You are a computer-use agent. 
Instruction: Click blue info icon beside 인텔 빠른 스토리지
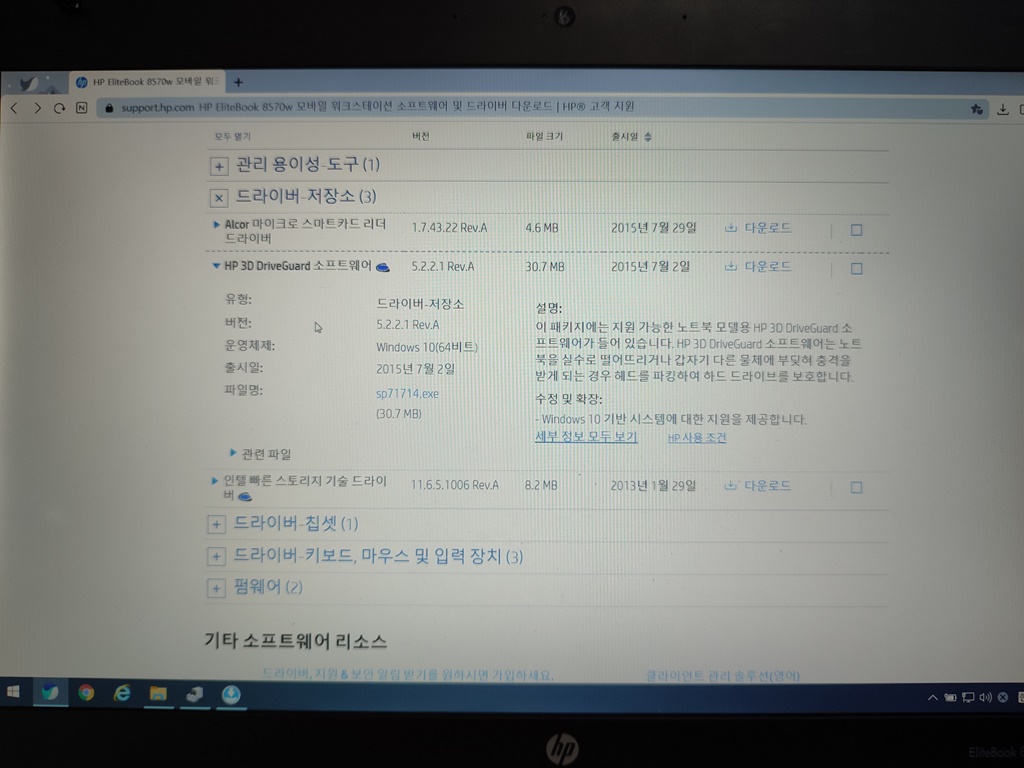245,496
